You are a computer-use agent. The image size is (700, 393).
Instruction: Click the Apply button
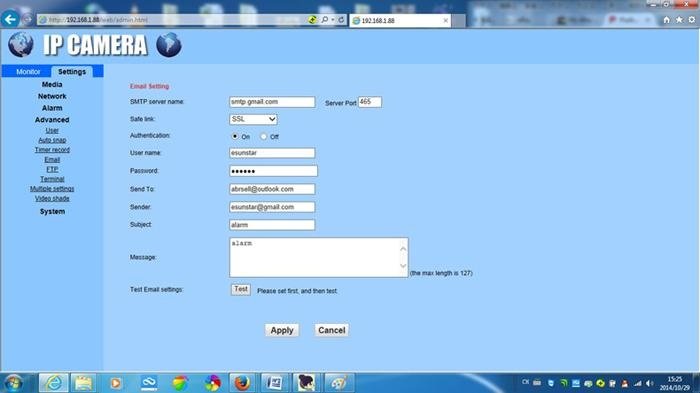(x=282, y=330)
